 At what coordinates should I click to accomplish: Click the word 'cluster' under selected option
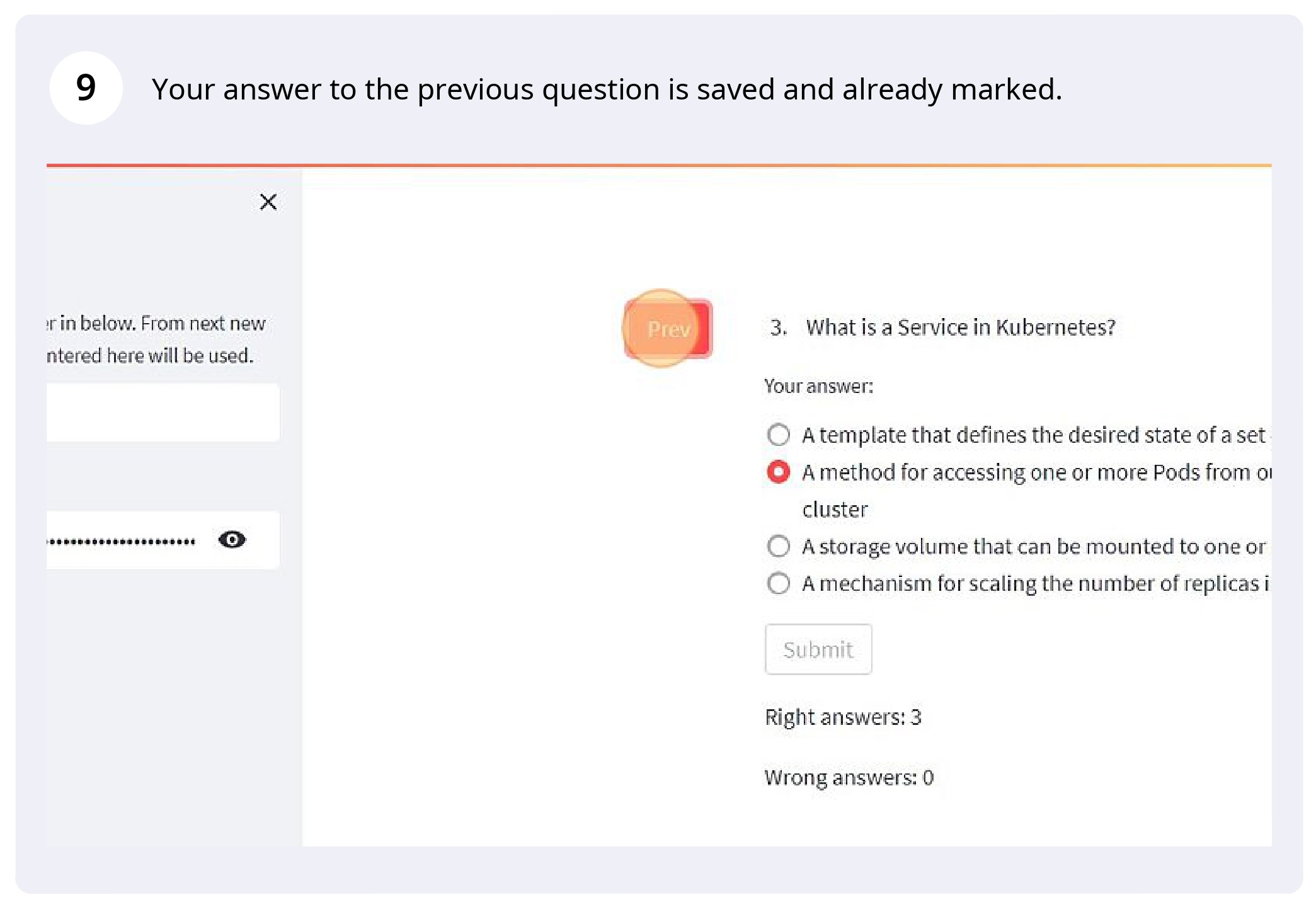tap(835, 510)
